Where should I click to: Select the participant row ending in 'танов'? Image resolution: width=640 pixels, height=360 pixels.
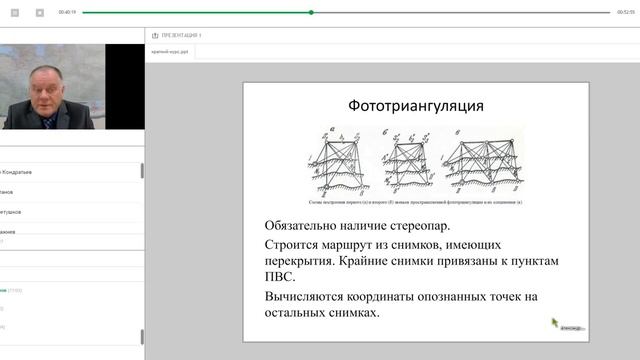(70, 192)
